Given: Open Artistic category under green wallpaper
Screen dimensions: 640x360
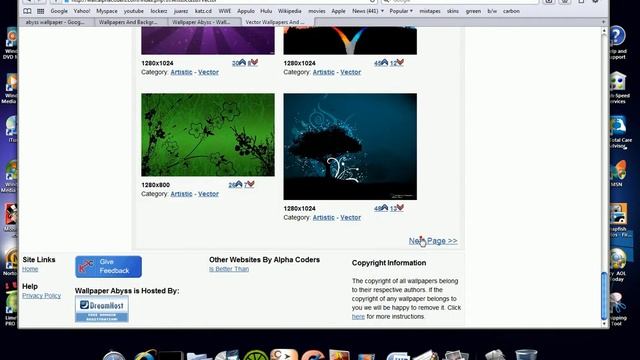Looking at the screenshot, I should [181, 194].
